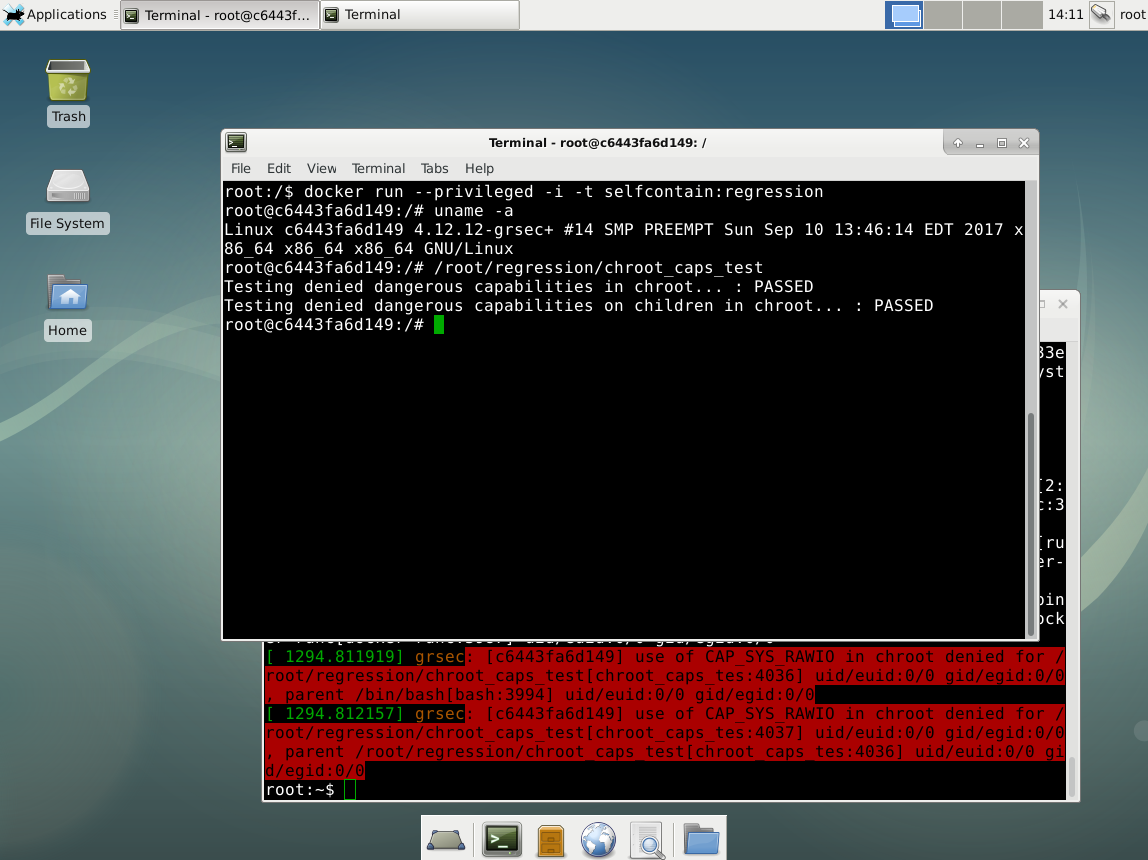
Task: Open Application Finder magnifier icon in dock
Action: tap(647, 840)
